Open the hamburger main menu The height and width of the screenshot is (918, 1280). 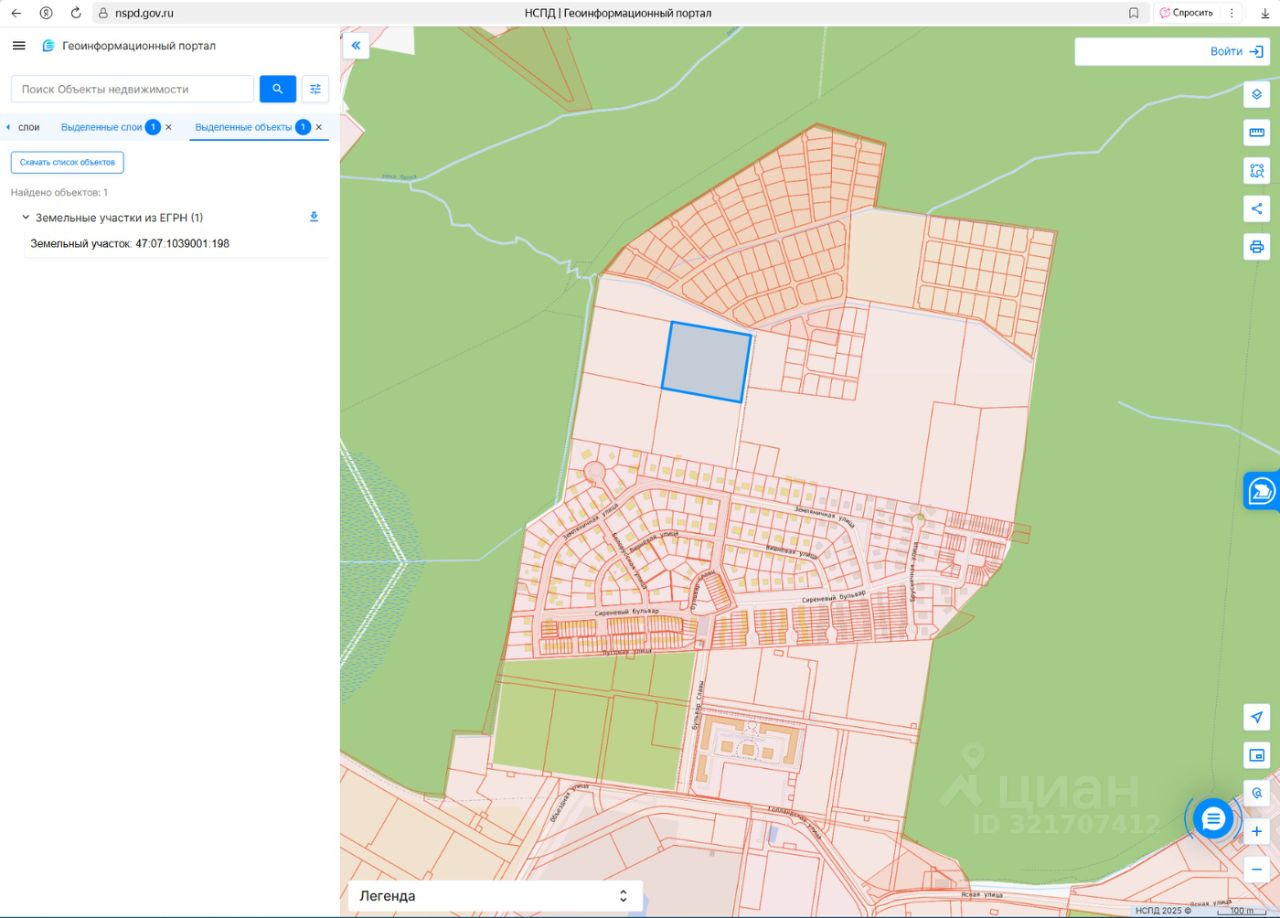point(19,46)
